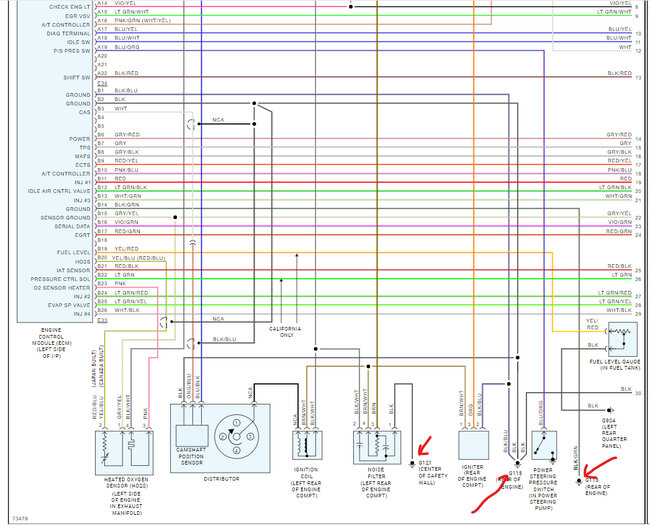Click the FUEL LEVEL pin label
Image resolution: width=650 pixels, height=526 pixels.
[73, 252]
